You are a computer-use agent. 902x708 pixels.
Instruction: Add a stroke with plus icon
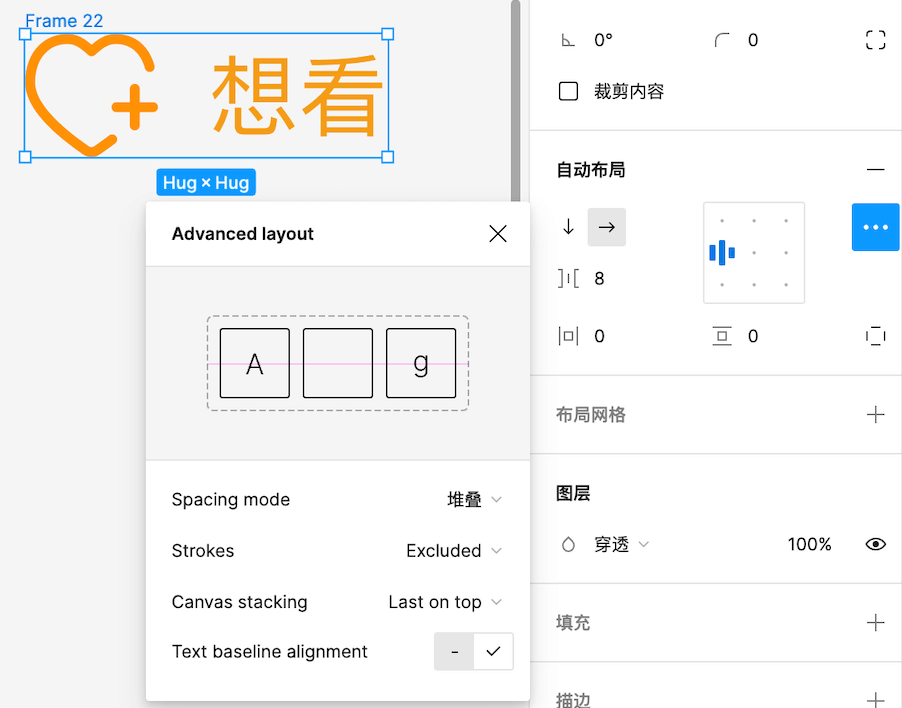point(875,699)
